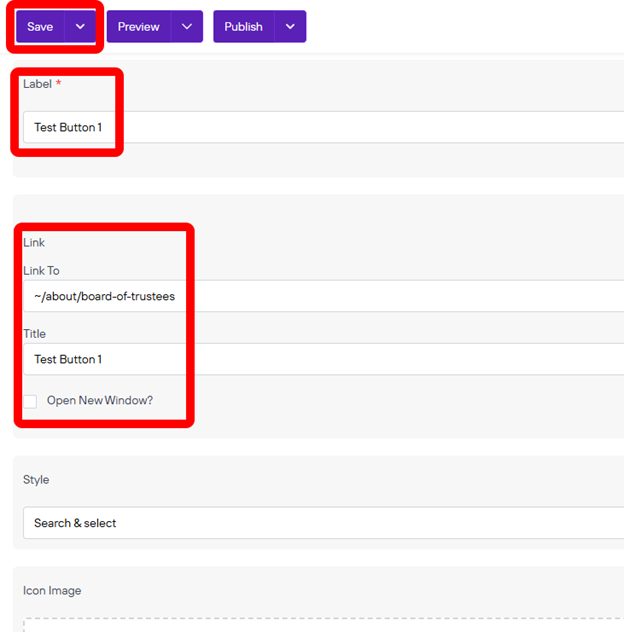Click the Label field caption

[37, 84]
